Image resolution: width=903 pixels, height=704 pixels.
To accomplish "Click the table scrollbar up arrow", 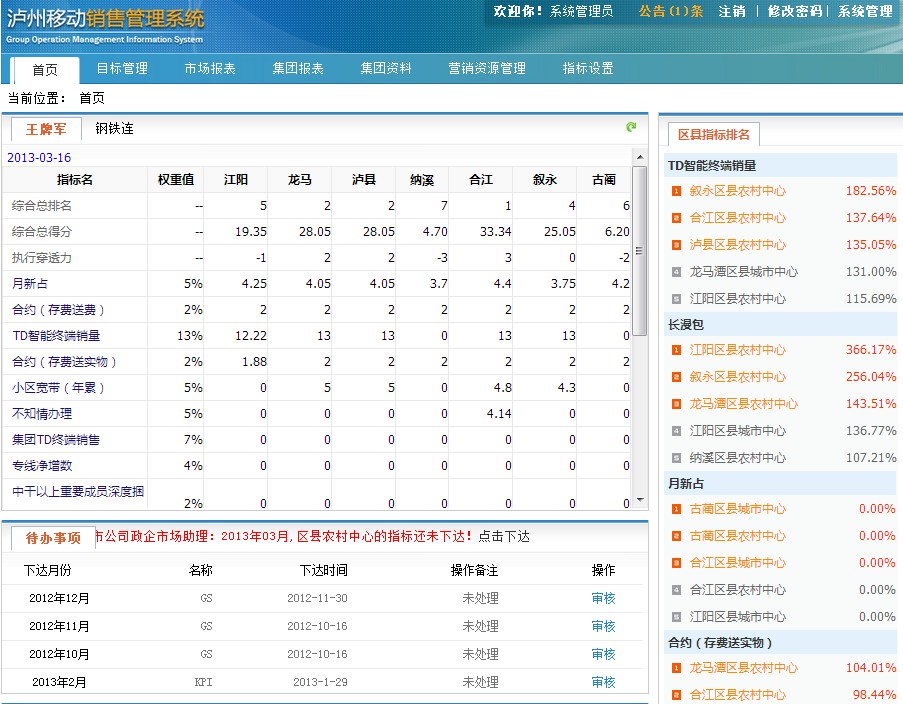I will [640, 157].
